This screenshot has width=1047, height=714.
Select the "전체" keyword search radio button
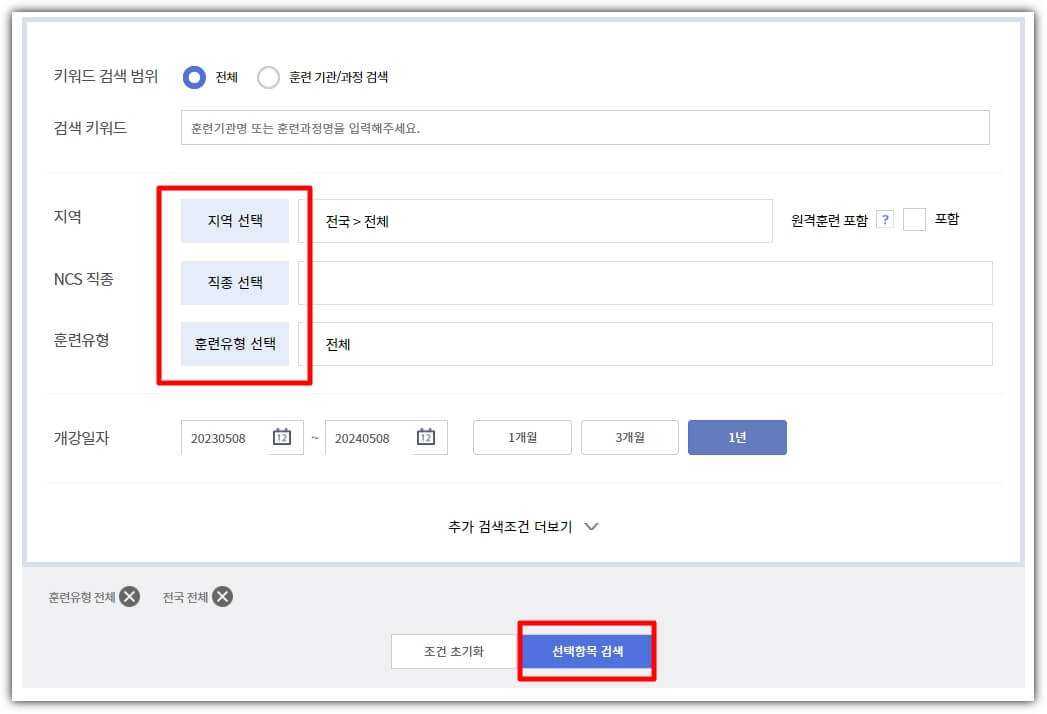[x=193, y=77]
